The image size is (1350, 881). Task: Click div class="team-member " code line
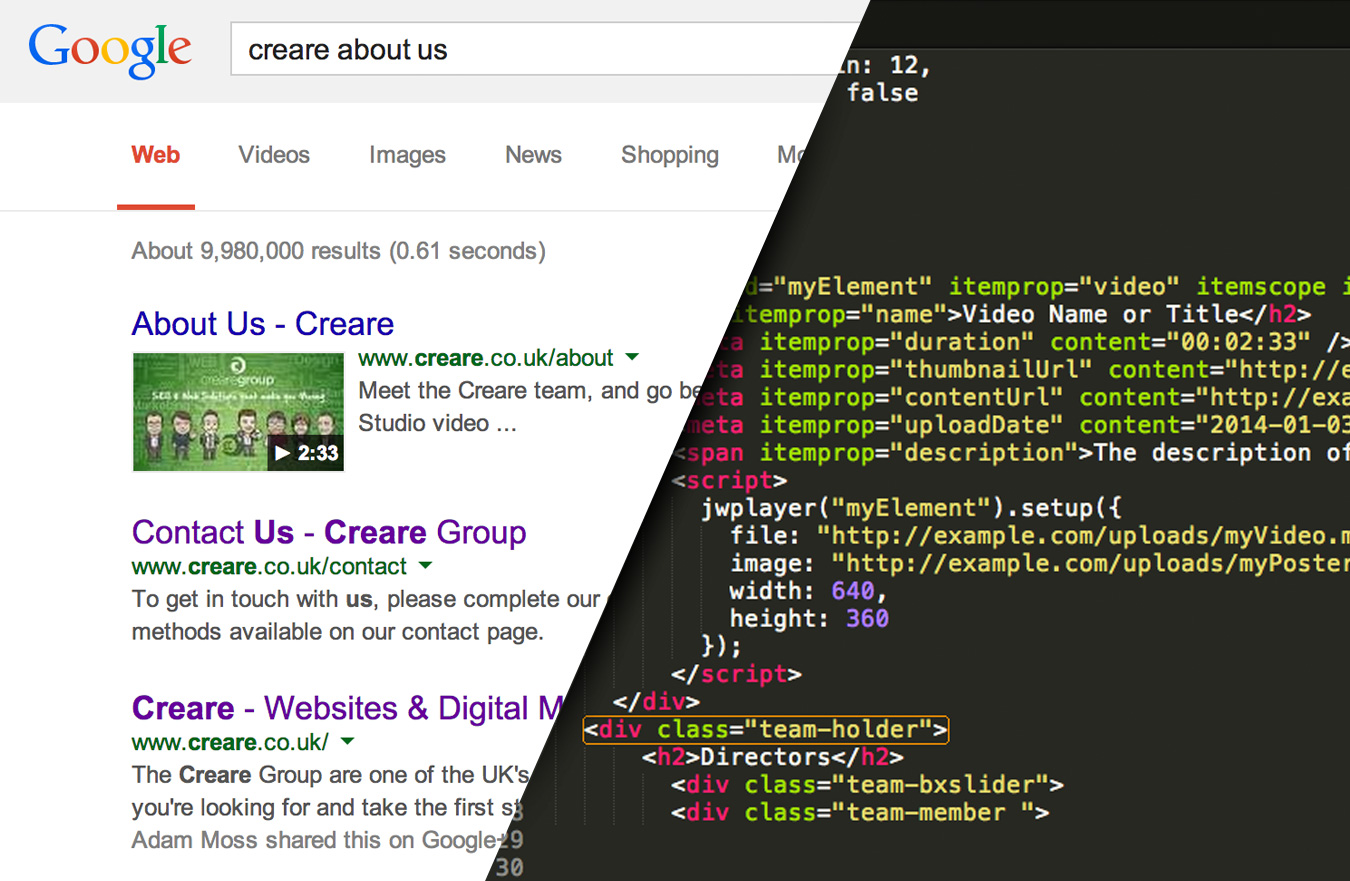(x=860, y=813)
